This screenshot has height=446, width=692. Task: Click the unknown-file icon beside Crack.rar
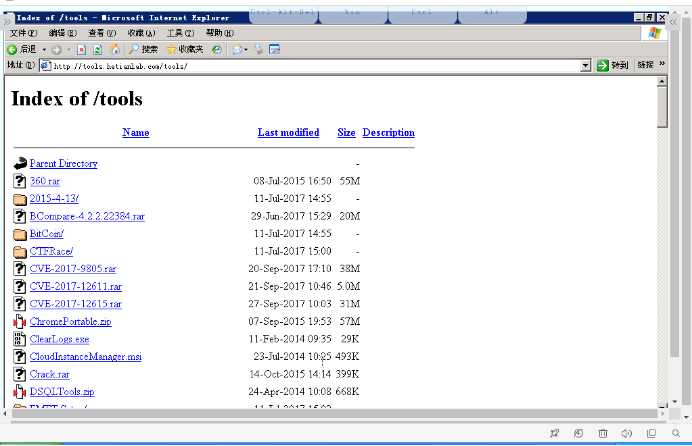[x=20, y=374]
